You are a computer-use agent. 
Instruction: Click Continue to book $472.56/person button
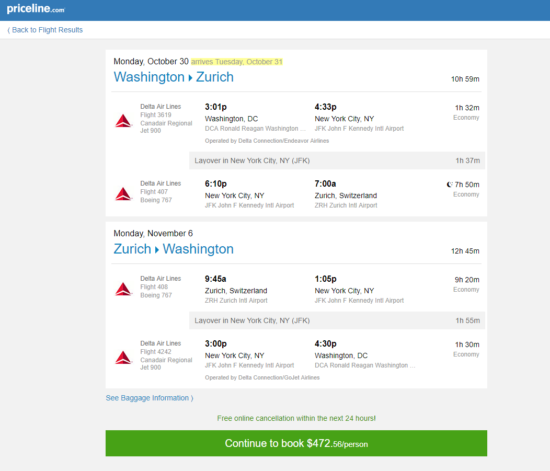pos(296,443)
